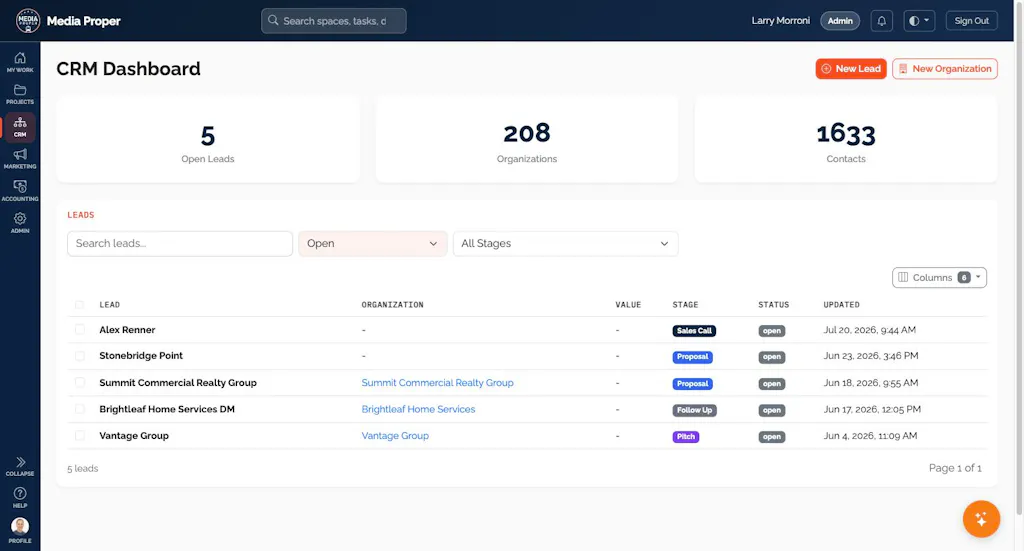This screenshot has width=1024, height=551.
Task: Create a New Organization
Action: click(944, 69)
